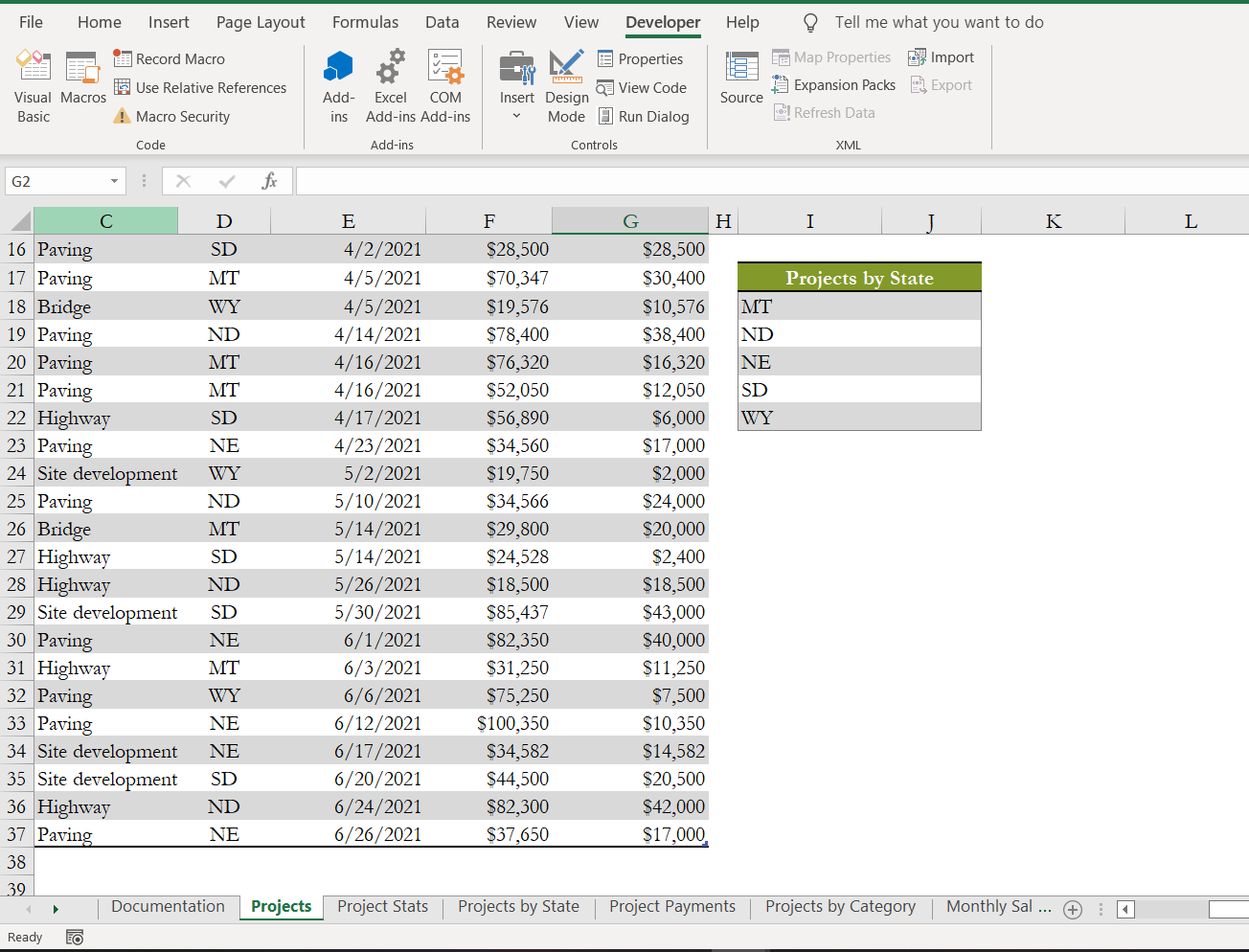Screen dimensions: 1249x952
Task: Open COM Add-ins manager
Action: [445, 86]
